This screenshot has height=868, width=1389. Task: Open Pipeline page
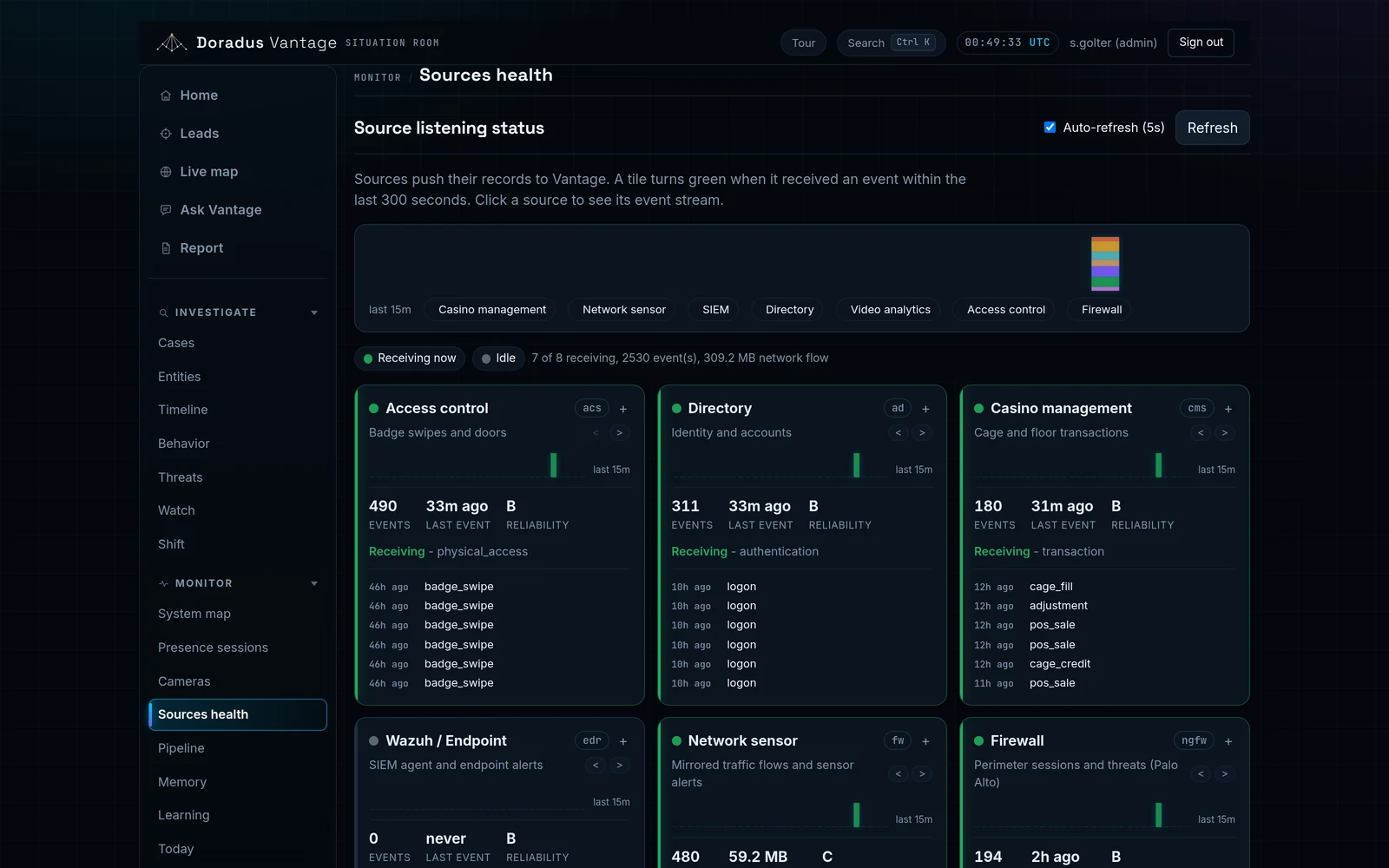pos(238,748)
